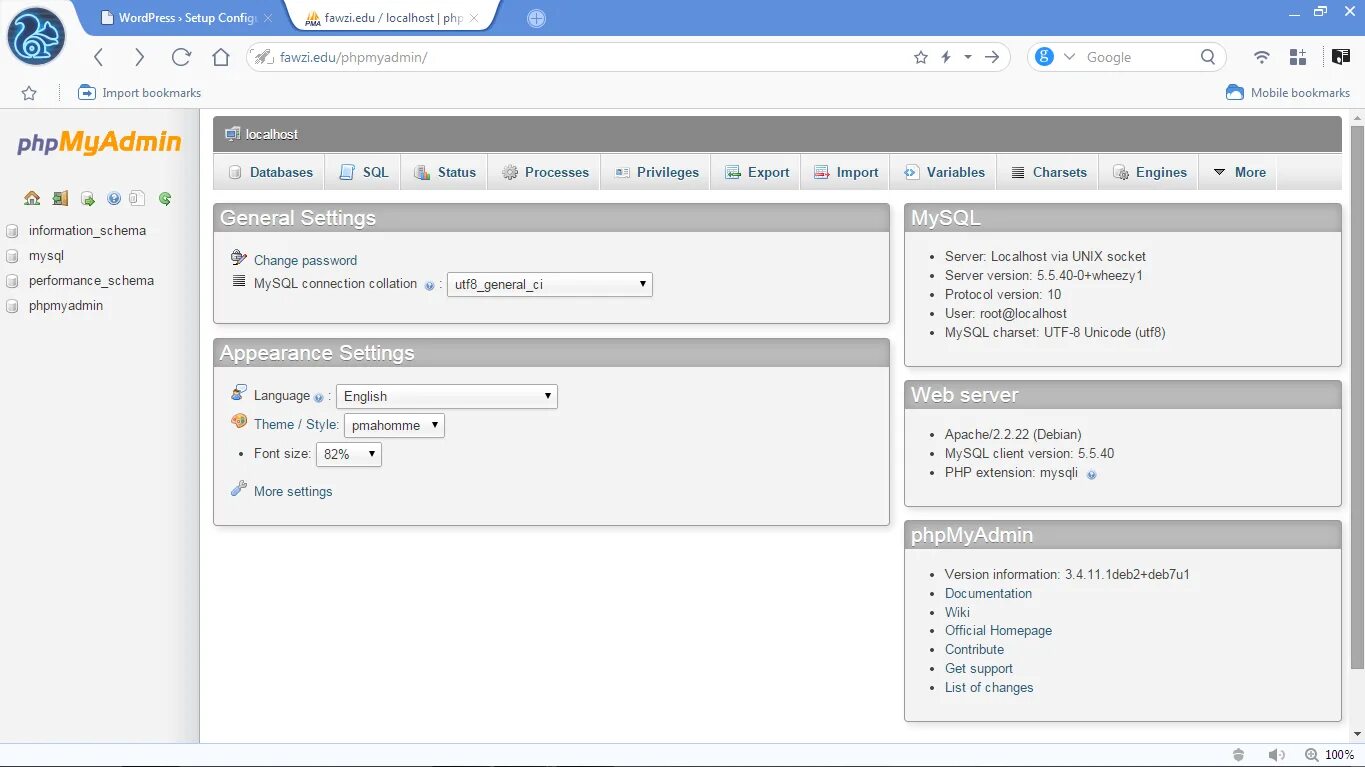Viewport: 1365px width, 767px height.
Task: Select the mysql database in sidebar
Action: tap(46, 256)
